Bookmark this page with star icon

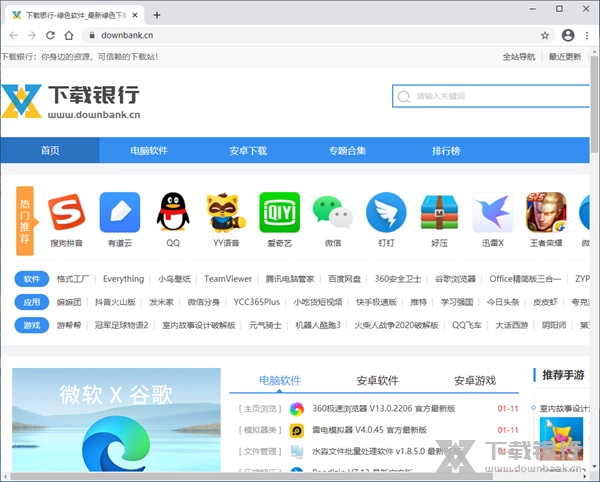pos(545,35)
